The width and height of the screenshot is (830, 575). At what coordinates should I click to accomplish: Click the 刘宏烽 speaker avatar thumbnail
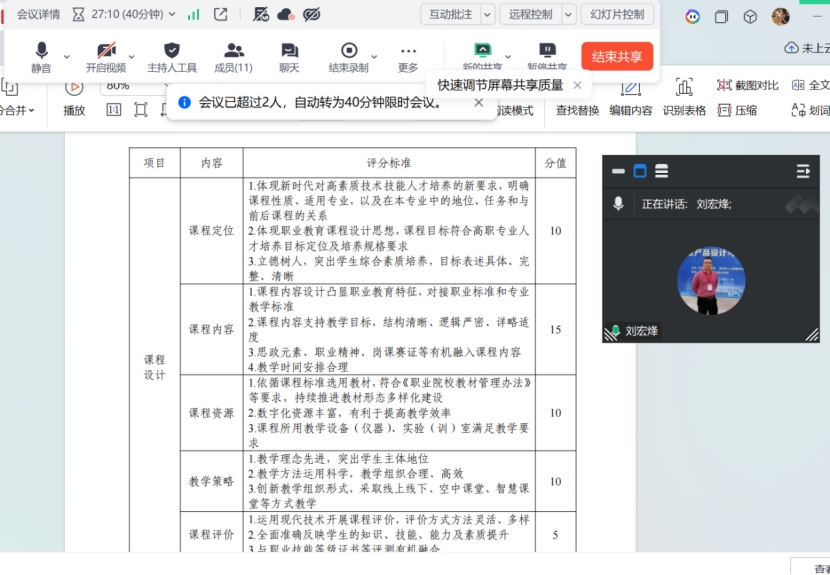(x=711, y=281)
